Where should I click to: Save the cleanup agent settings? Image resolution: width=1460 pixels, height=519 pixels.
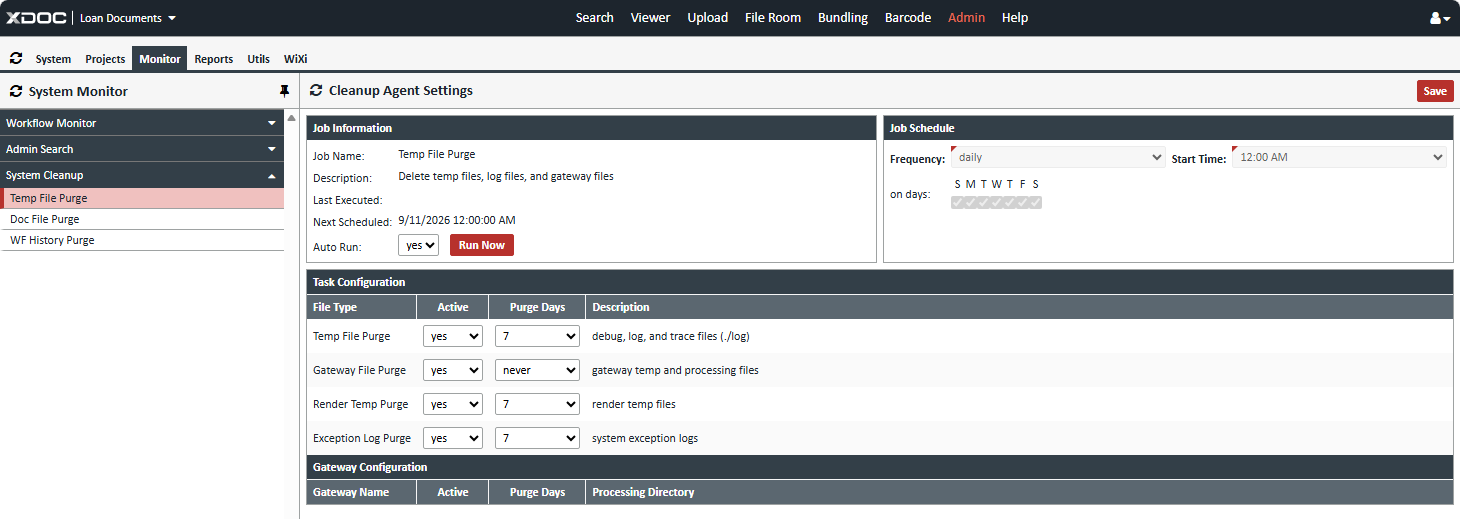point(1435,91)
